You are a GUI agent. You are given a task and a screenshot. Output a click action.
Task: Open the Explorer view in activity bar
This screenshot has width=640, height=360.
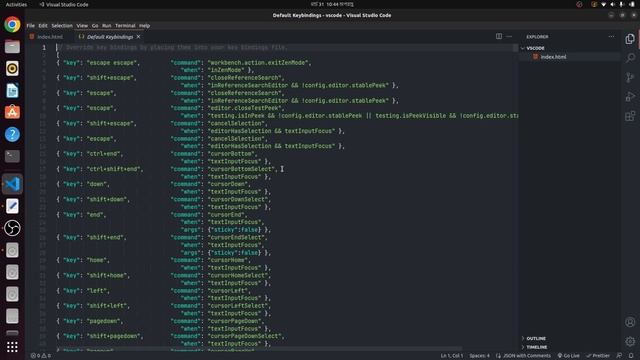coord(630,39)
